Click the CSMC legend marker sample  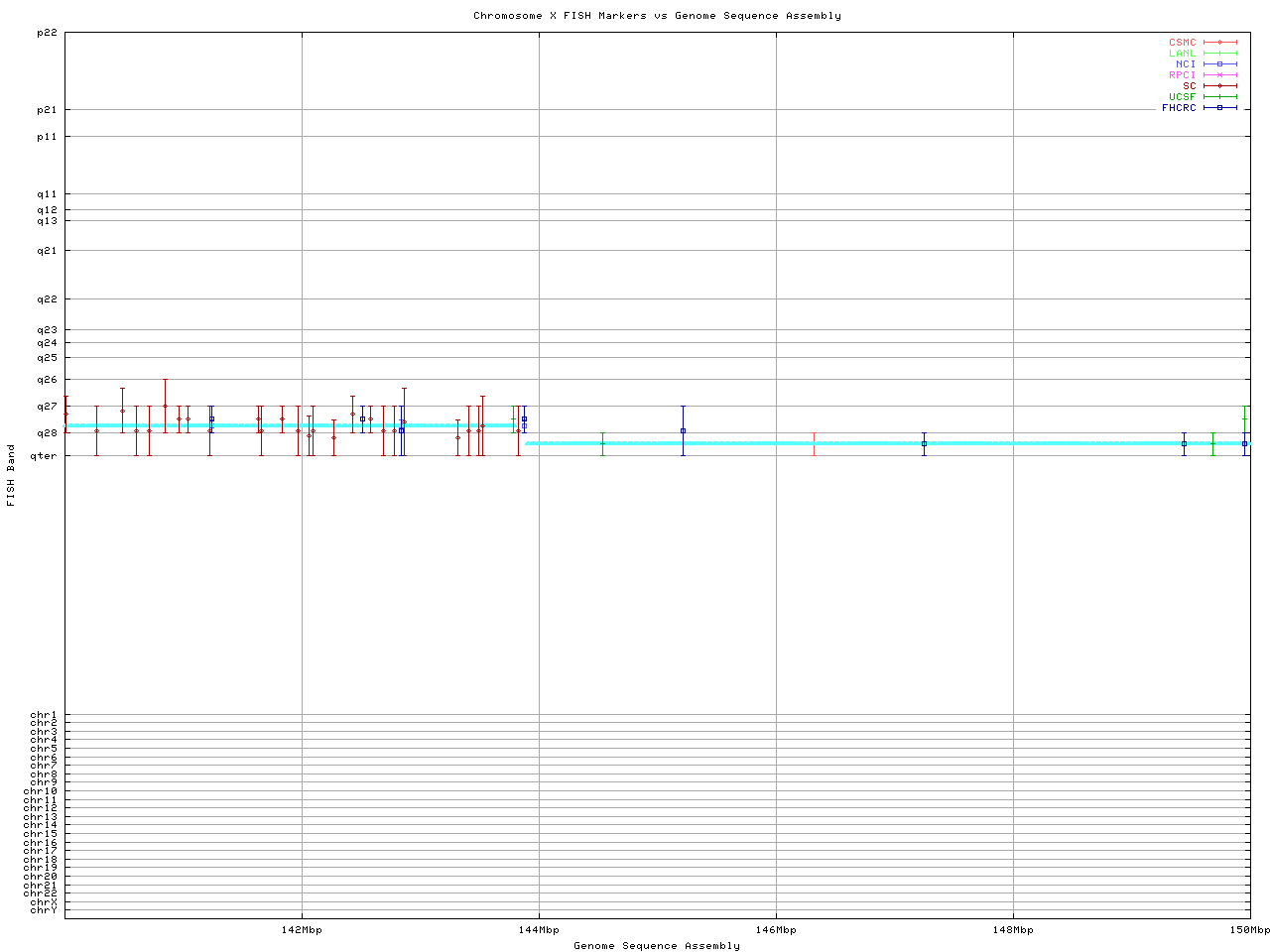[x=1219, y=43]
